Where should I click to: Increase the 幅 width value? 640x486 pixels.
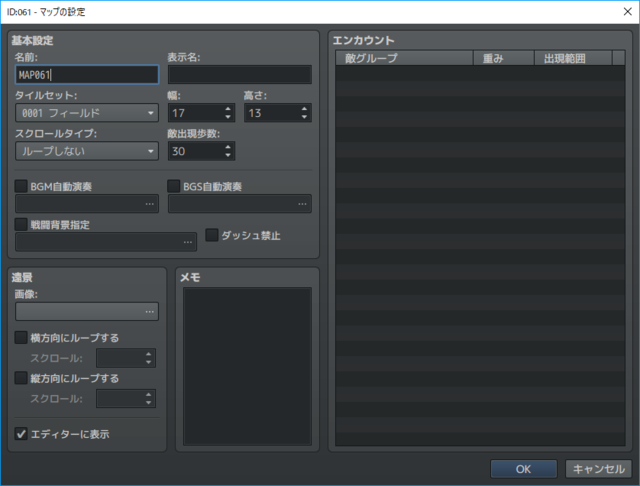(228, 109)
